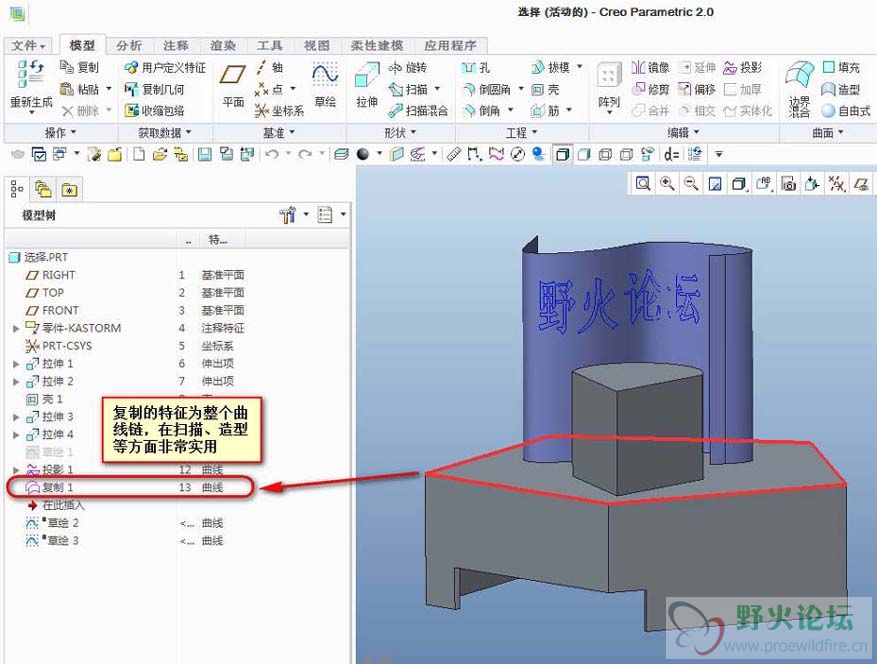Click the Paste (粘贴) ribbon command
The image size is (877, 664).
pos(79,89)
